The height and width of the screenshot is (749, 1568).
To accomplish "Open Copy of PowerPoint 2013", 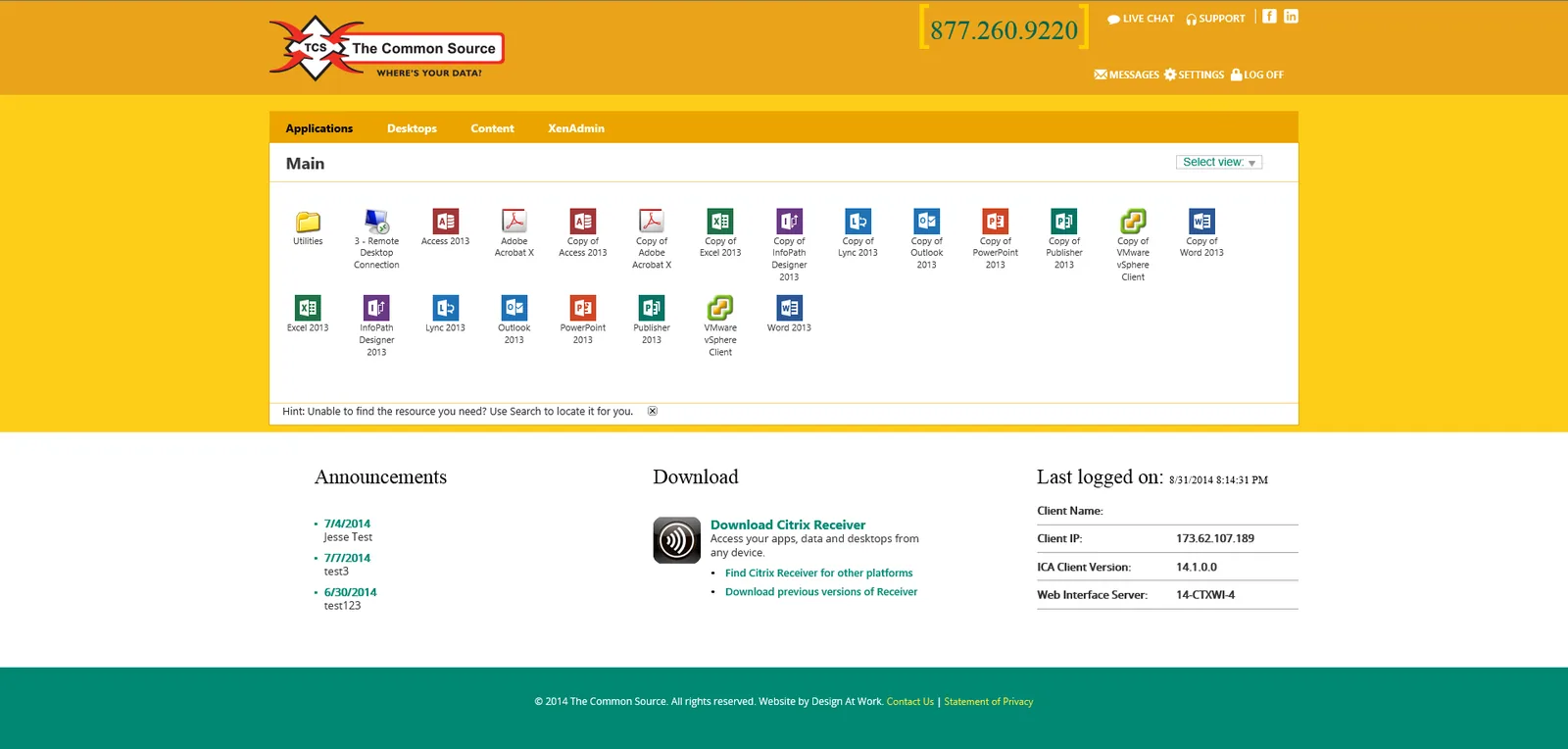I will [x=995, y=222].
